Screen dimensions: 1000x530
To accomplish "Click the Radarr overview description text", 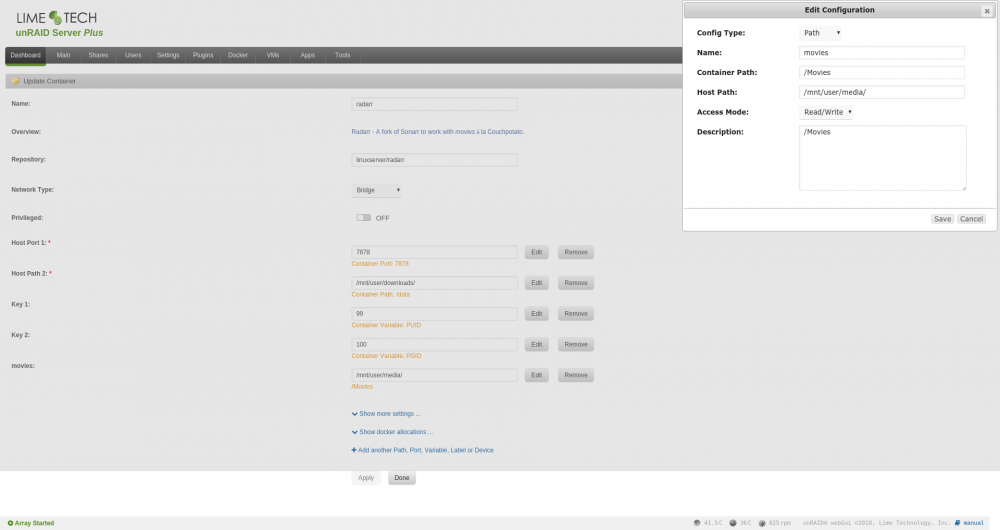I will coord(438,132).
